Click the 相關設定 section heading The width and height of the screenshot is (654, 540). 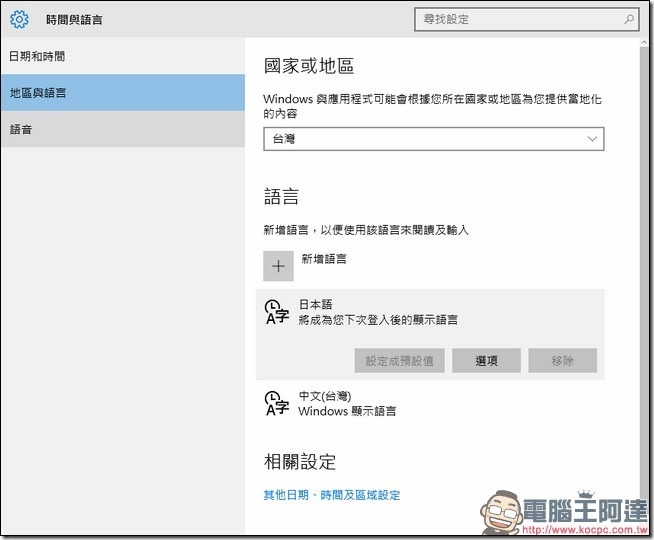tap(300, 462)
